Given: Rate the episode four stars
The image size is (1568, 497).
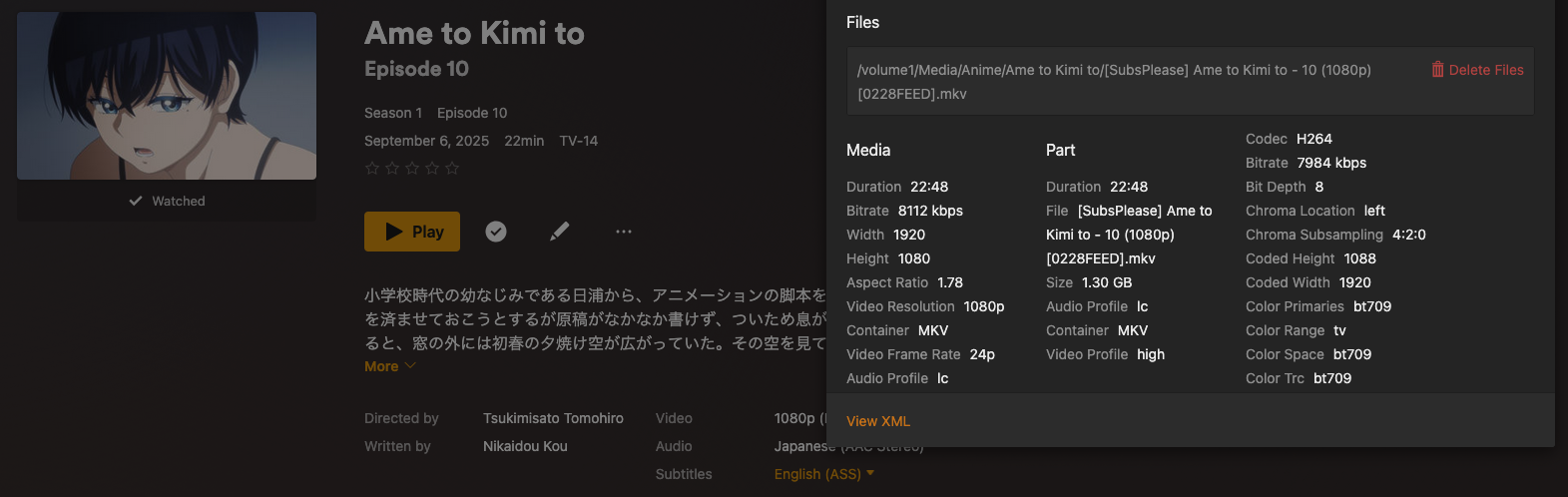Looking at the screenshot, I should coord(432,169).
